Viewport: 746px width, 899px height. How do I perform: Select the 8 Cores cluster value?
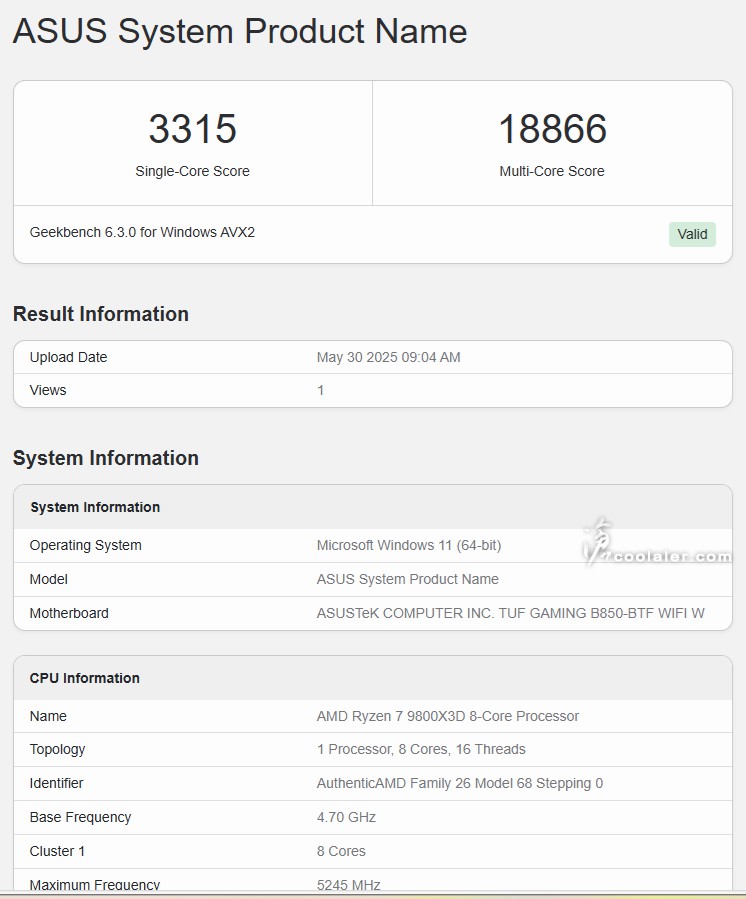click(341, 851)
